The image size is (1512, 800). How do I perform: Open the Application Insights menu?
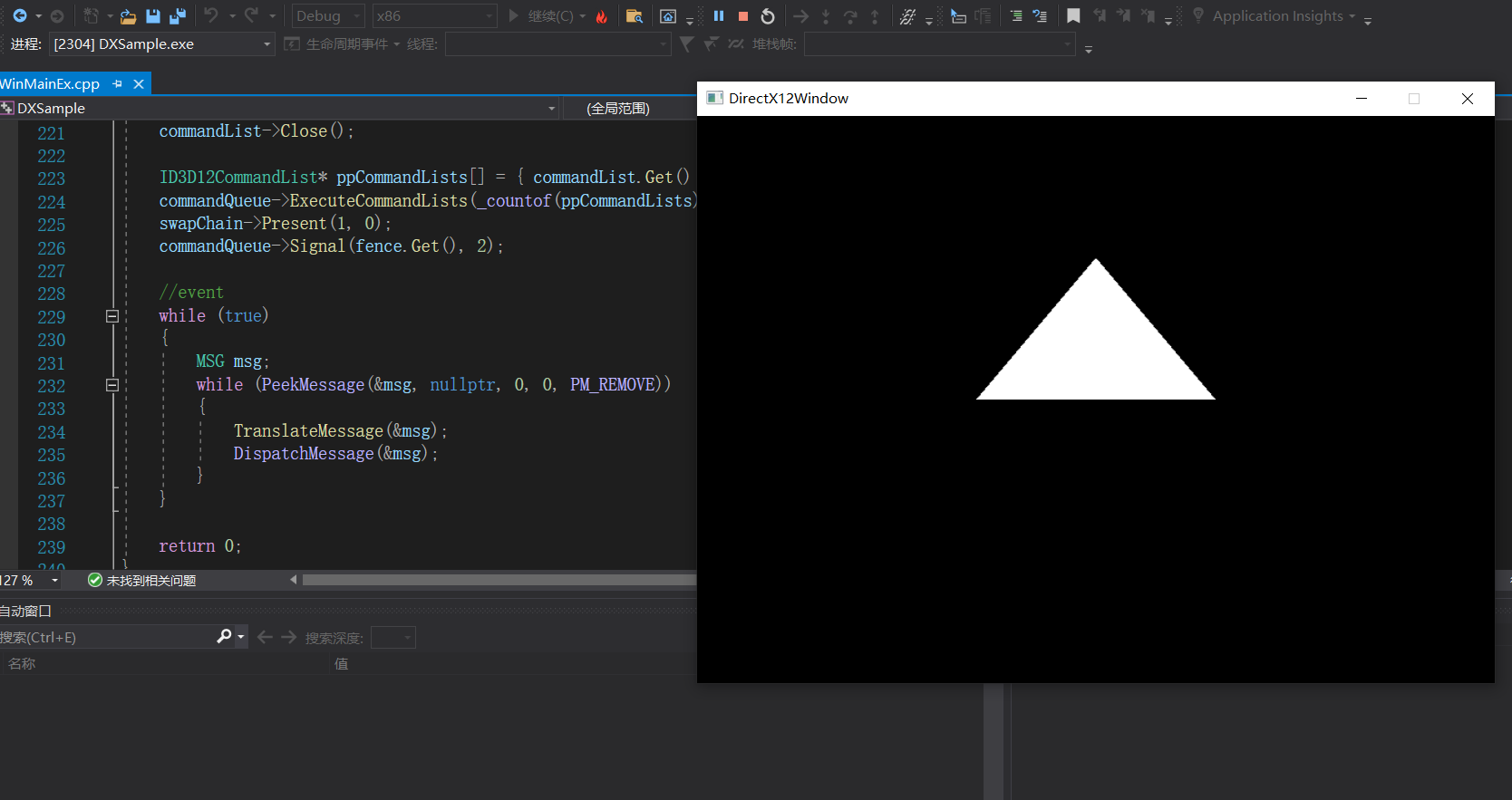click(x=1277, y=16)
